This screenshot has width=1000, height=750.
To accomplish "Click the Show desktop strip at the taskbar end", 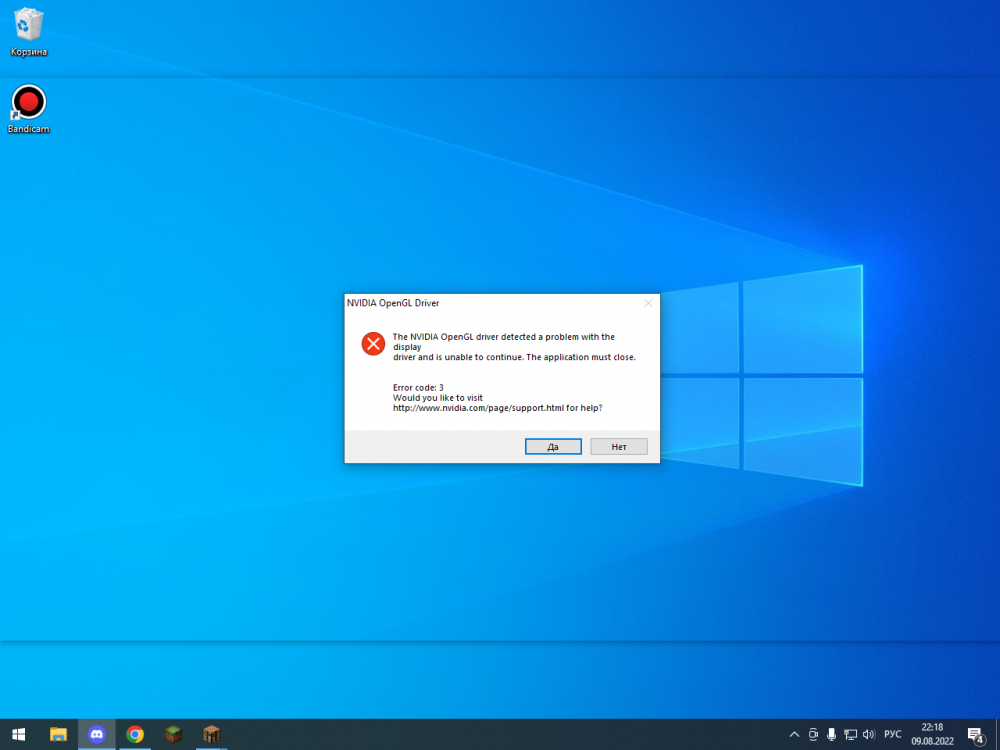I will [997, 735].
